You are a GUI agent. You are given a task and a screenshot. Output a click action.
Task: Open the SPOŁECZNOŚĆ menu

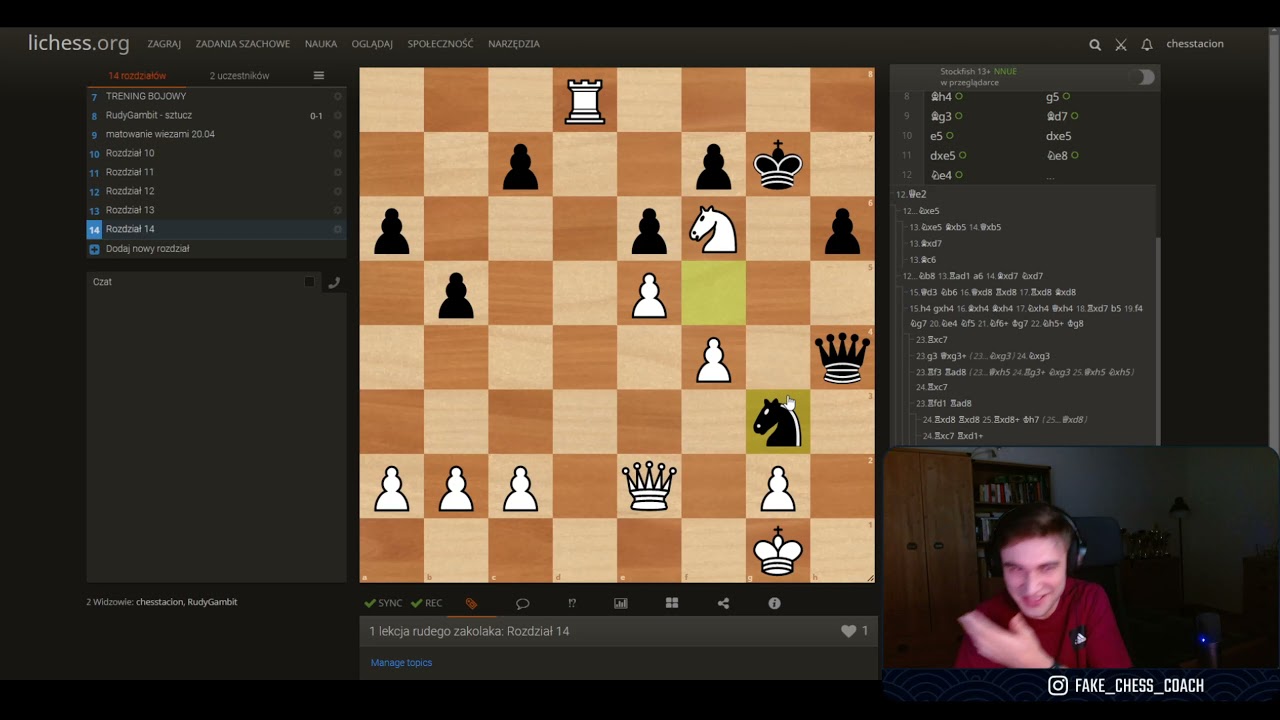pyautogui.click(x=440, y=44)
